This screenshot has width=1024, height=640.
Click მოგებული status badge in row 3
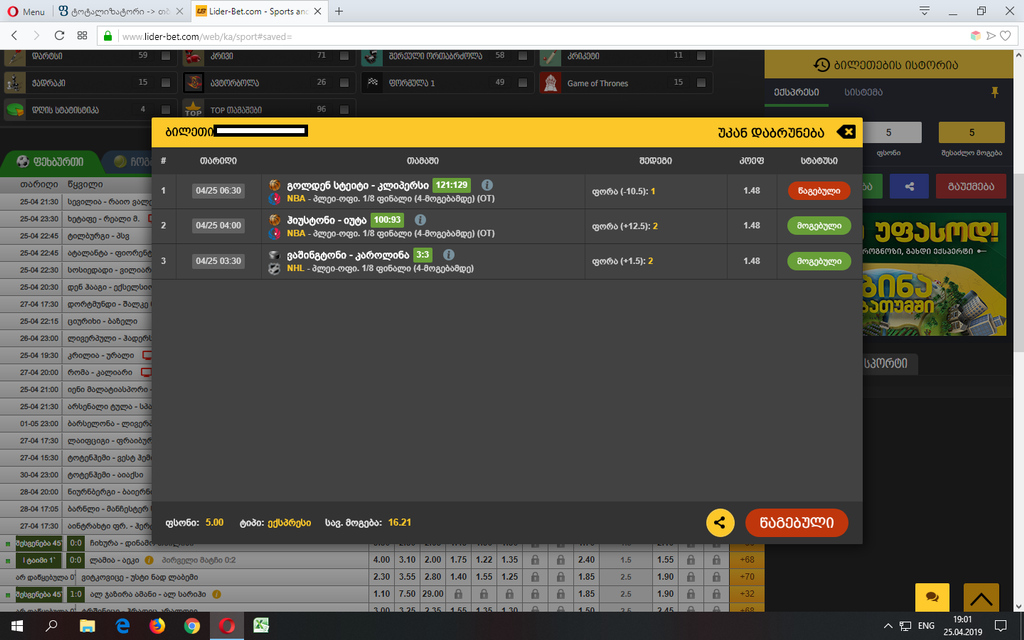coord(819,261)
